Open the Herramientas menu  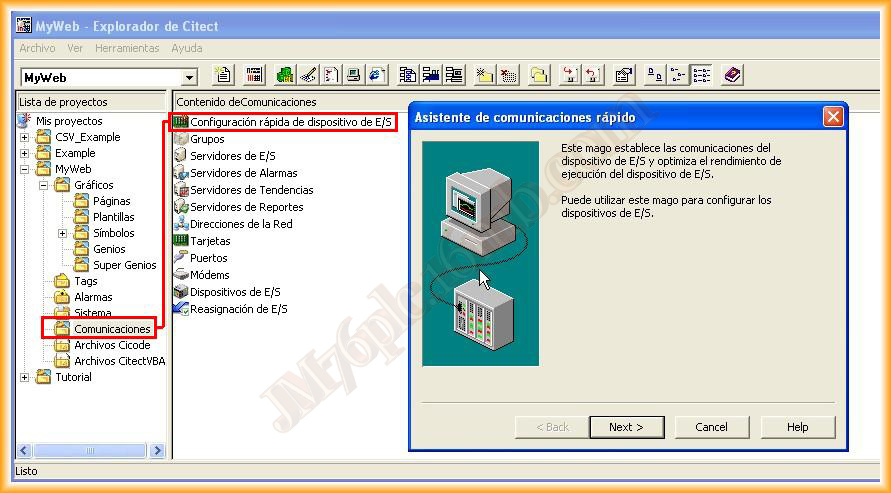127,48
